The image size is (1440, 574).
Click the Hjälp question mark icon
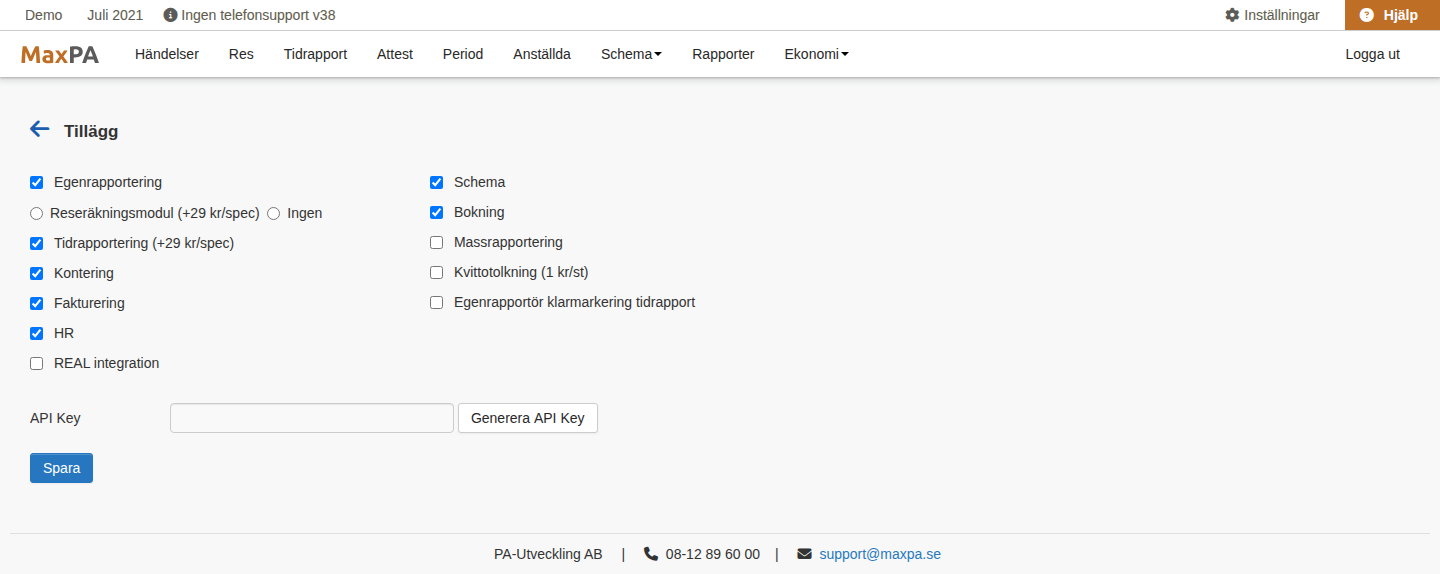(x=1366, y=15)
